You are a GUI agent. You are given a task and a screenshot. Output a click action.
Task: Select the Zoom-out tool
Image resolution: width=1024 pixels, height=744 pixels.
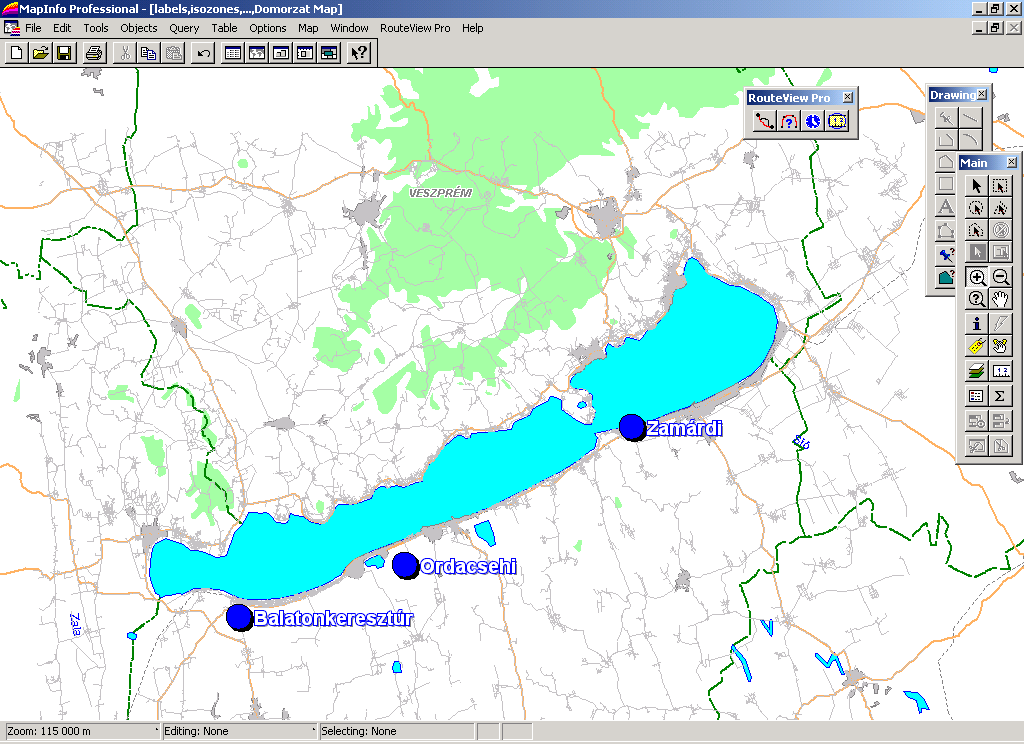1001,278
